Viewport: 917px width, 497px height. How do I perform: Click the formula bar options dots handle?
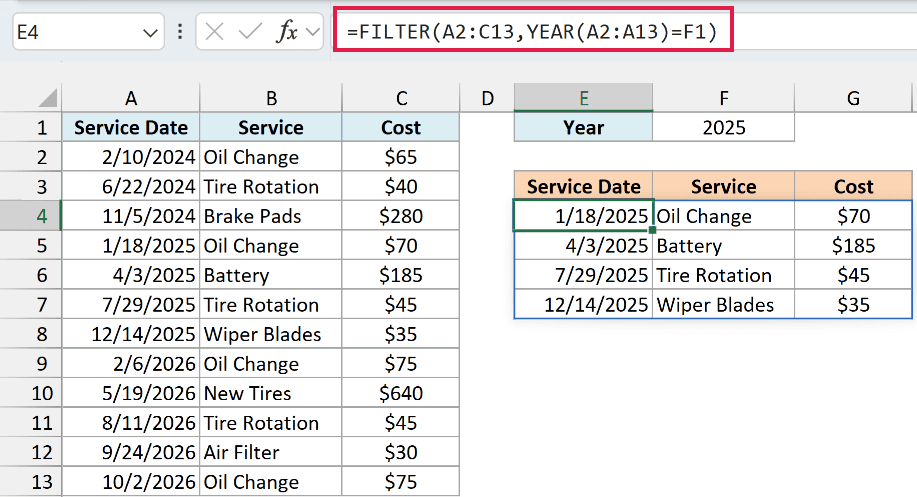180,32
